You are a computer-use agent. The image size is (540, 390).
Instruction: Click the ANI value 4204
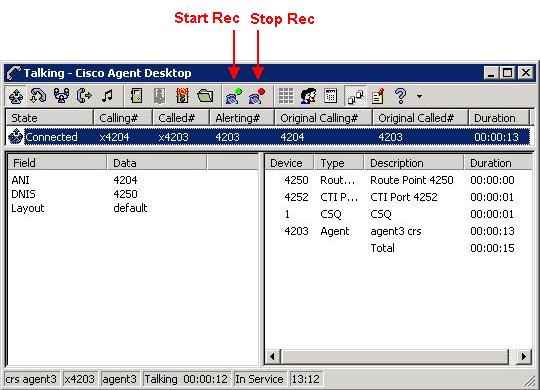point(125,180)
